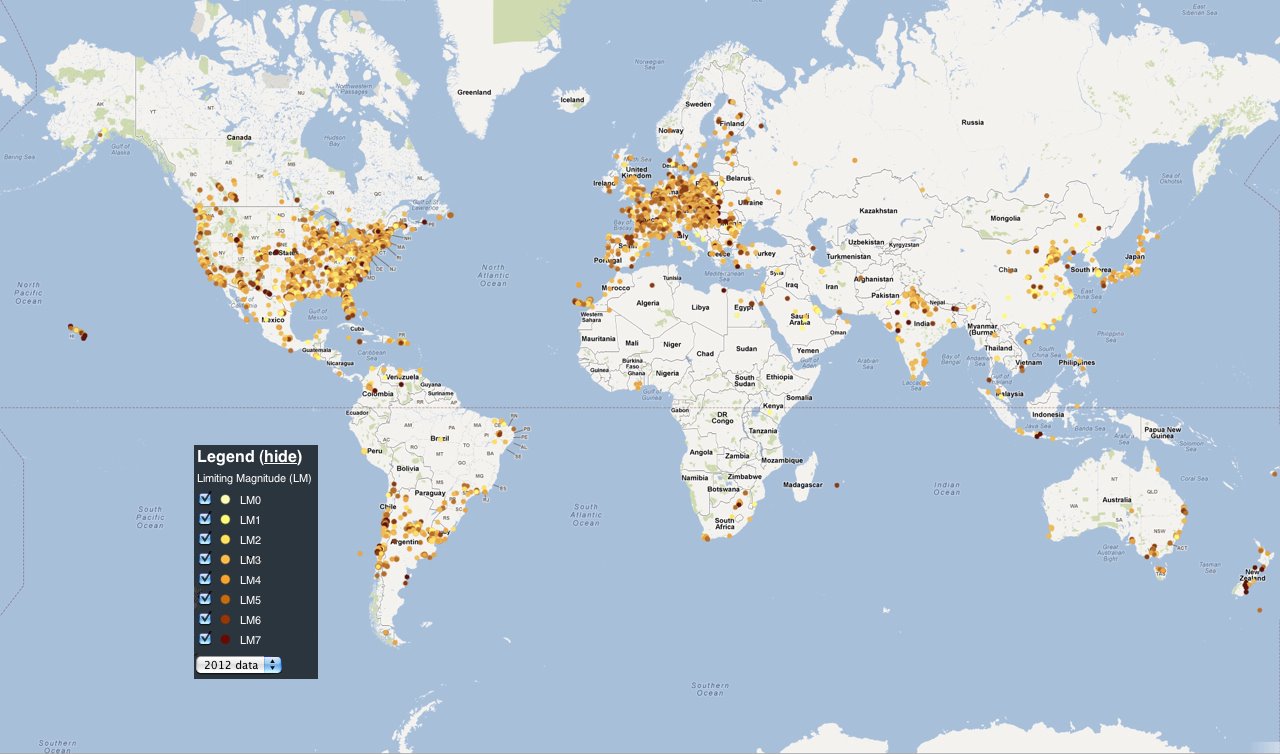Image resolution: width=1280 pixels, height=754 pixels.
Task: Click the Canada label on the map
Action: tap(239, 137)
